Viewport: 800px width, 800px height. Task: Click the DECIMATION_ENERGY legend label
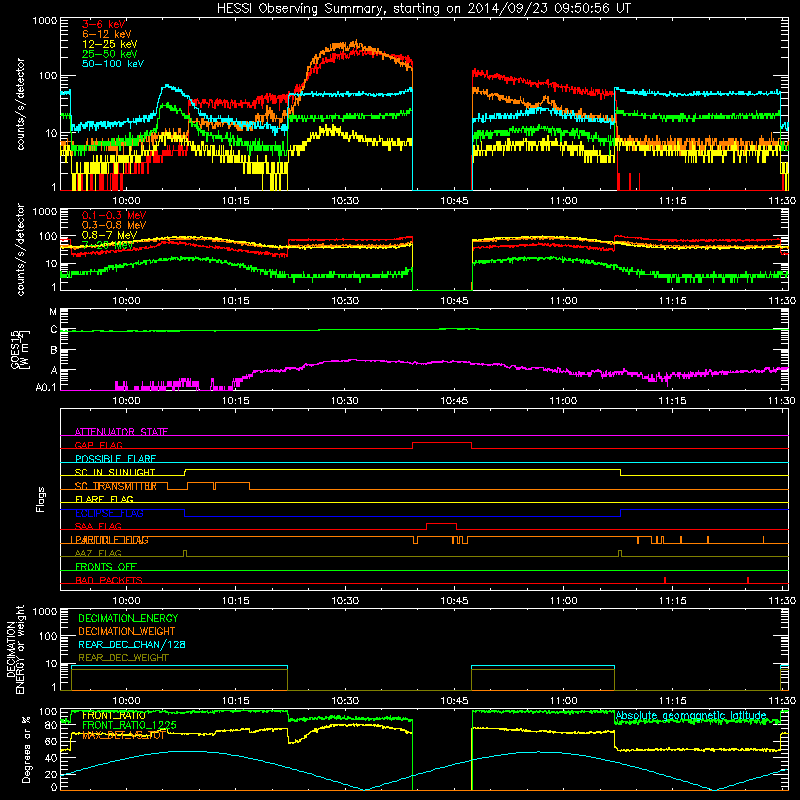pos(128,618)
